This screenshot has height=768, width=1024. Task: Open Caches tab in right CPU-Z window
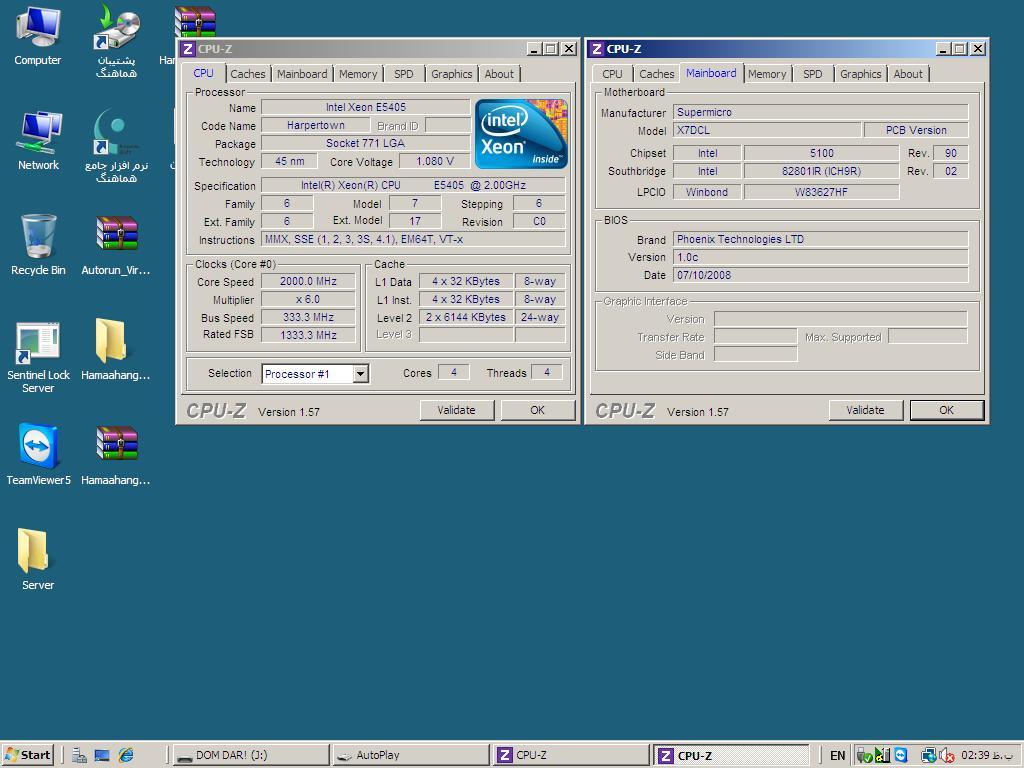coord(656,74)
